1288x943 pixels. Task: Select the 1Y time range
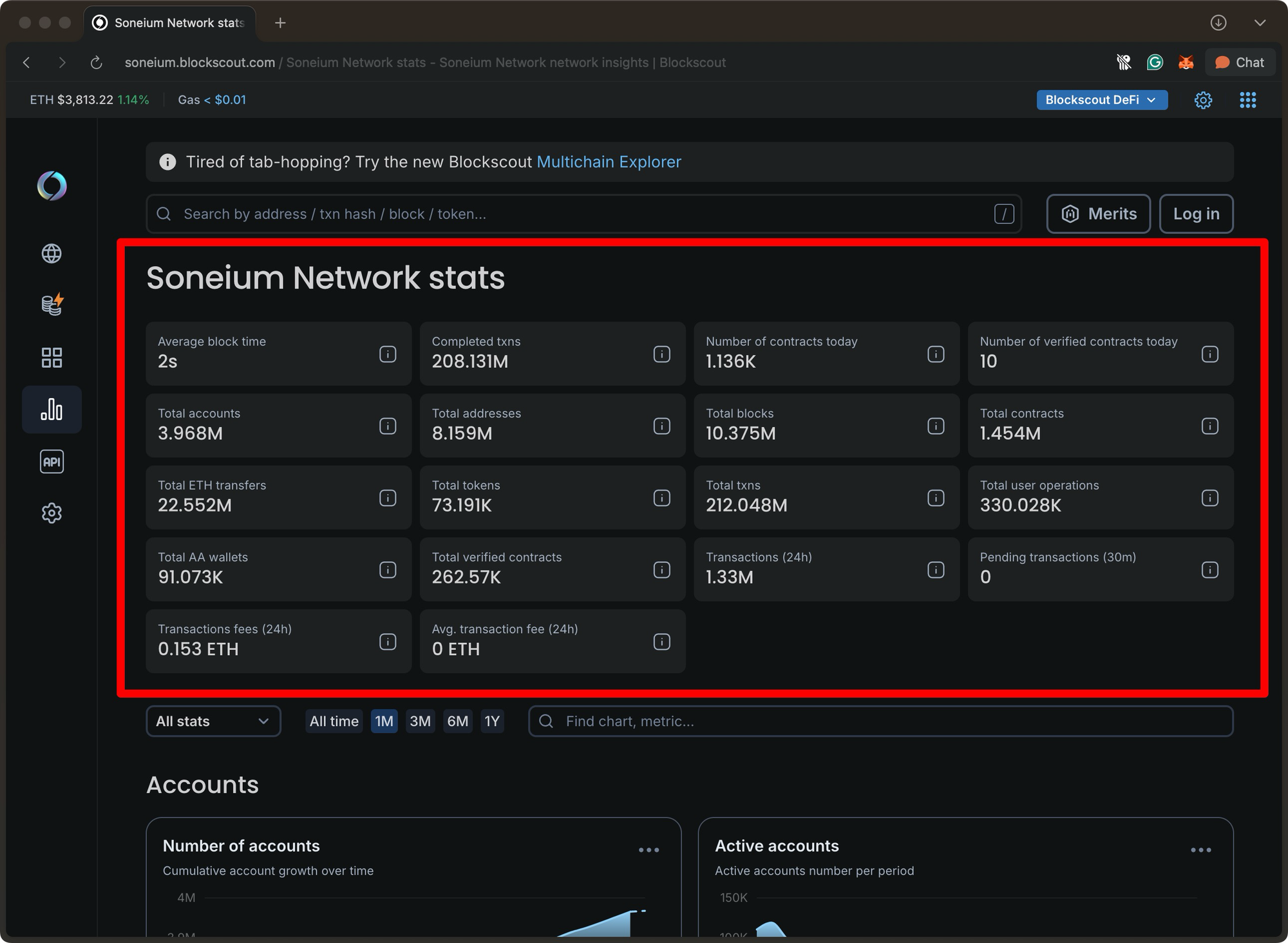492,721
